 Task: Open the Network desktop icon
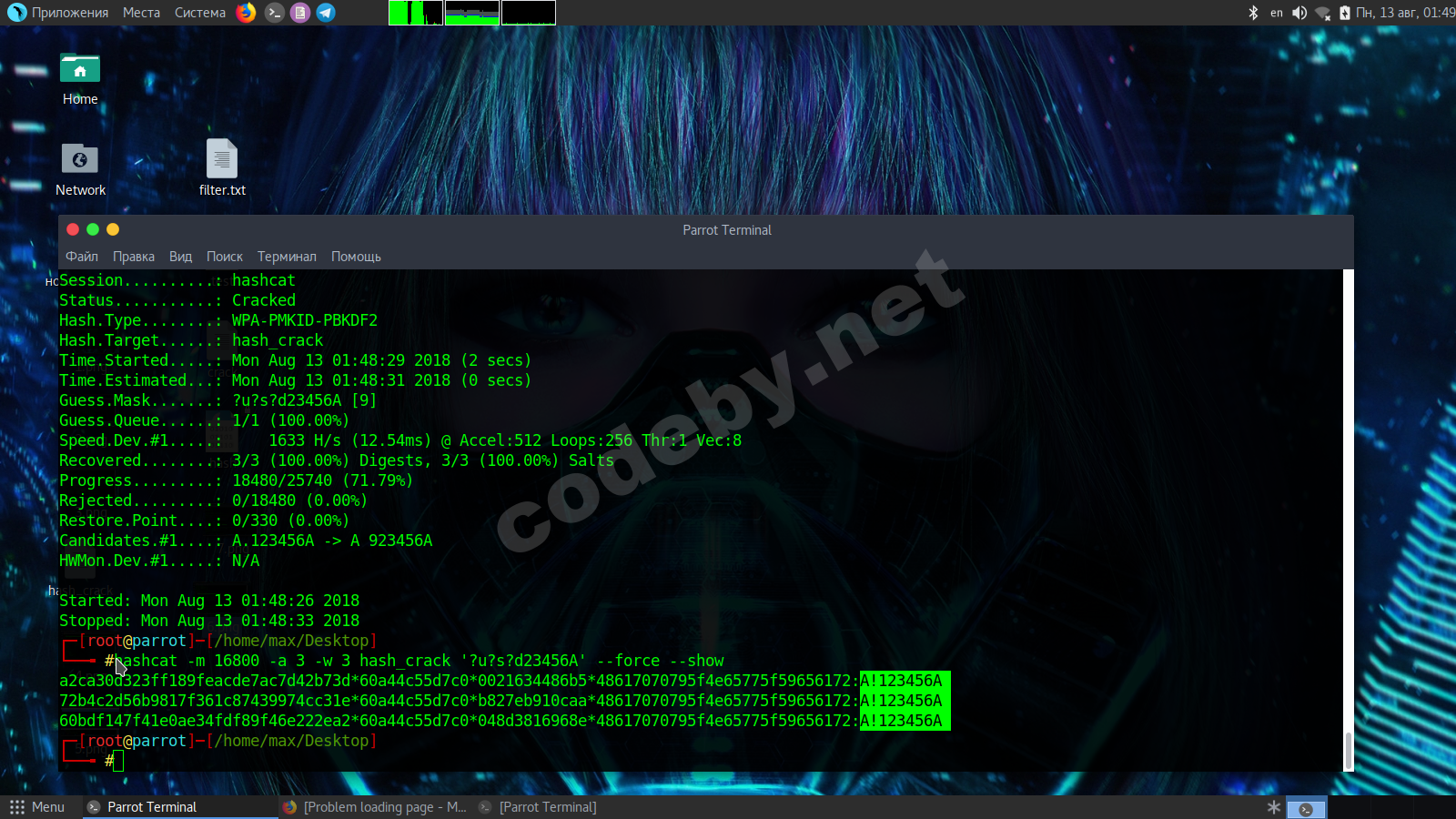[x=80, y=170]
